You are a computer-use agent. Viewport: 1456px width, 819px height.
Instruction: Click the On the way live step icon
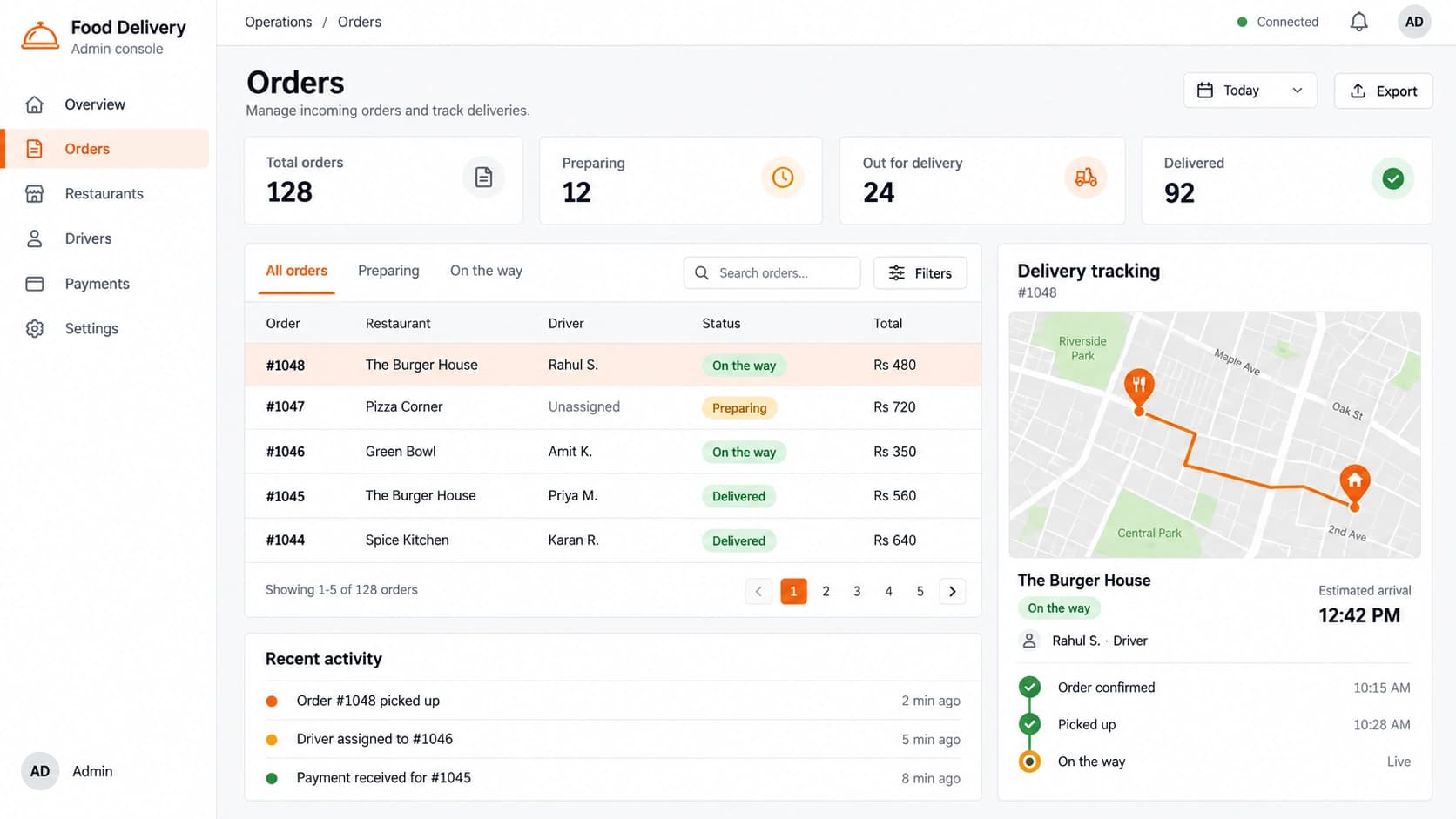pyautogui.click(x=1029, y=762)
